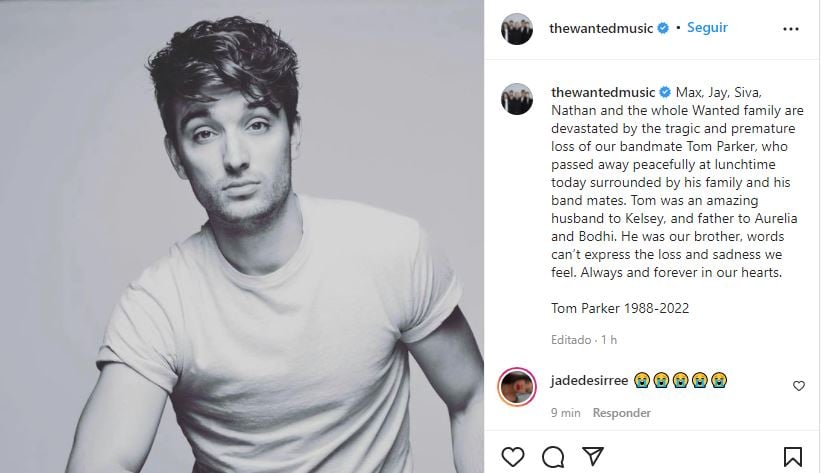Click the caption's verified badge
821x473 pixels.
[x=662, y=92]
